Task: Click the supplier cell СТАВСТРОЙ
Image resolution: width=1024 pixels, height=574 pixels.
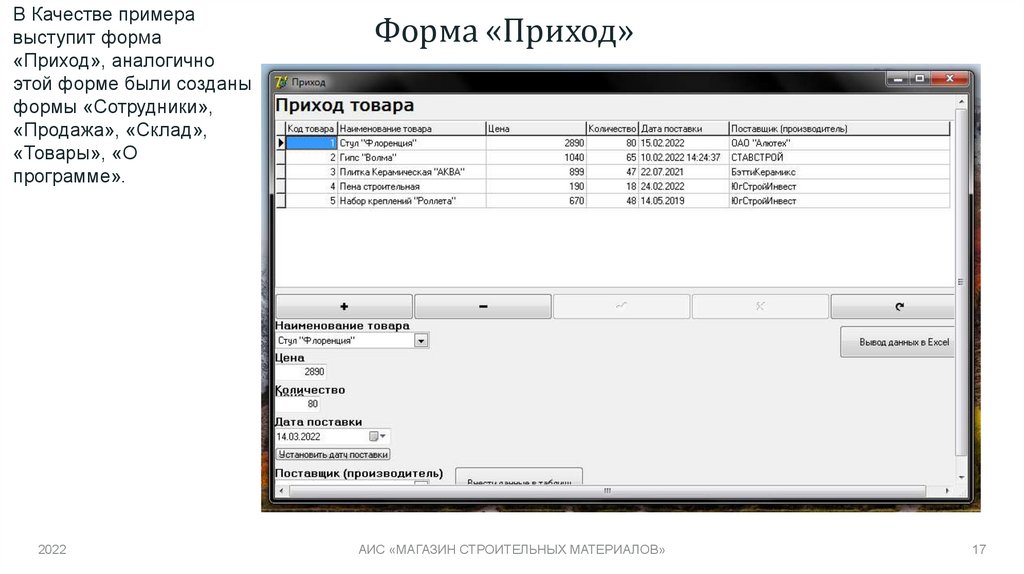Action: 839,157
